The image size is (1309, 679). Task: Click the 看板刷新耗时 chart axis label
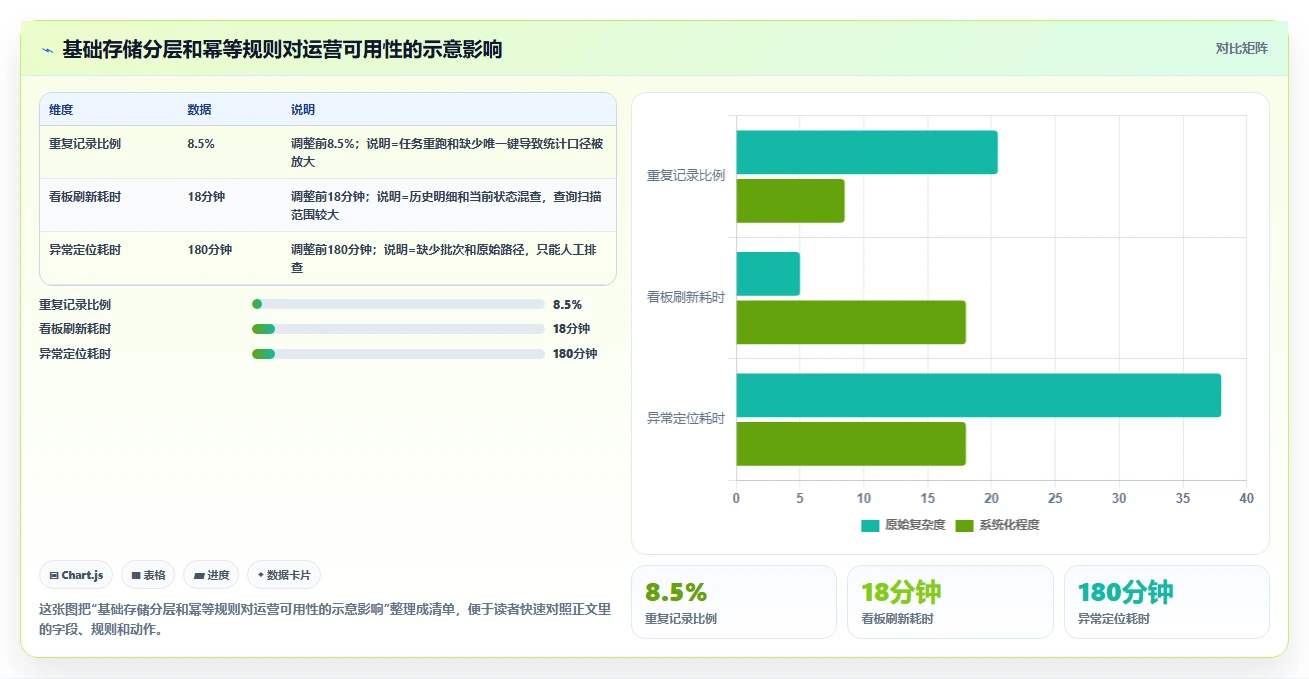[x=686, y=297]
